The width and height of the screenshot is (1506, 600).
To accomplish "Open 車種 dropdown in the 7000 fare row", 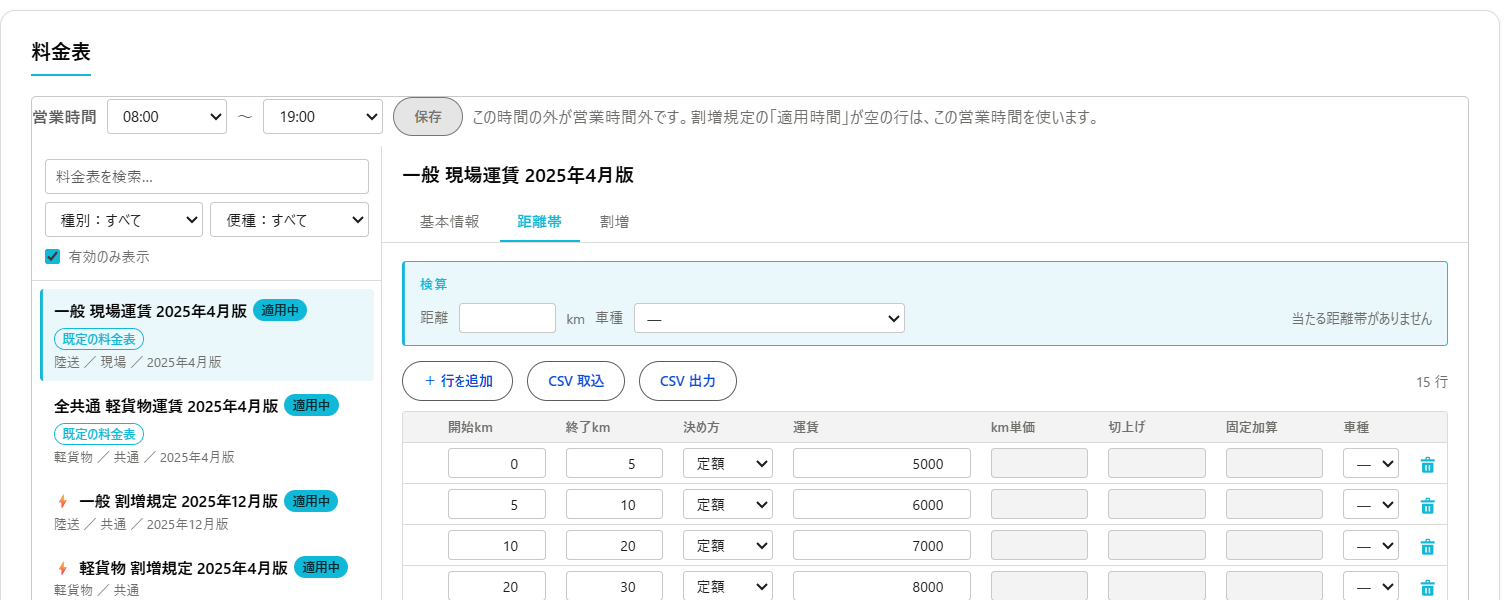I will click(1371, 545).
